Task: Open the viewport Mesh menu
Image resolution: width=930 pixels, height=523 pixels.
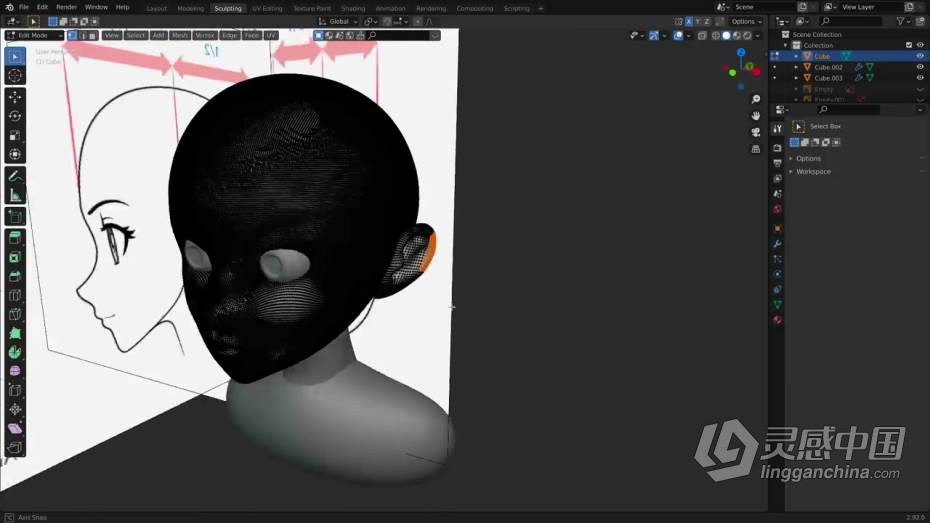Action: pos(180,36)
